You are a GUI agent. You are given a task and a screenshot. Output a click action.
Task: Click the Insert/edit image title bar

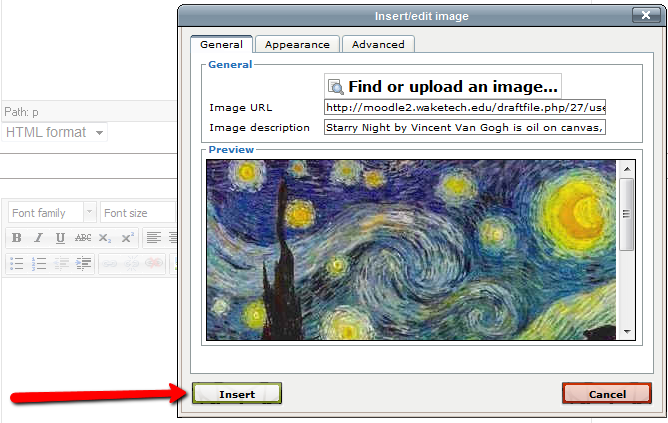[x=421, y=16]
